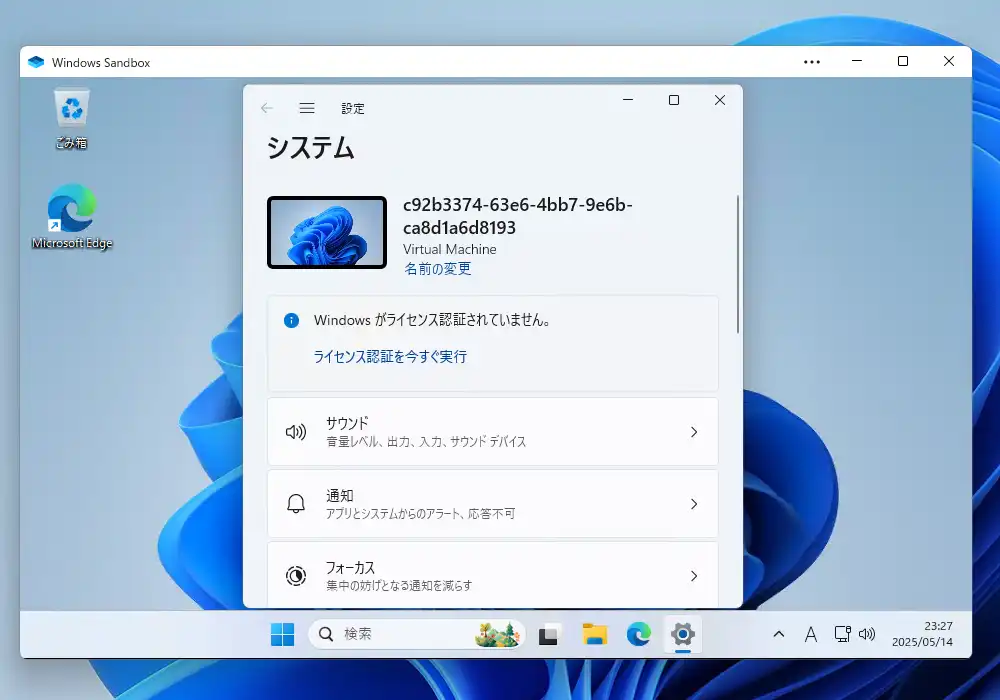Click the magnifier icon in the taskbar search
This screenshot has height=700, width=1000.
coord(326,634)
